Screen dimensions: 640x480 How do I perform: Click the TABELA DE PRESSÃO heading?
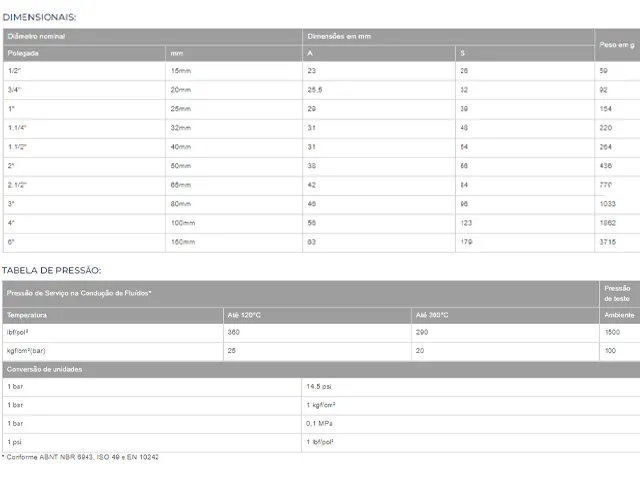[51, 270]
